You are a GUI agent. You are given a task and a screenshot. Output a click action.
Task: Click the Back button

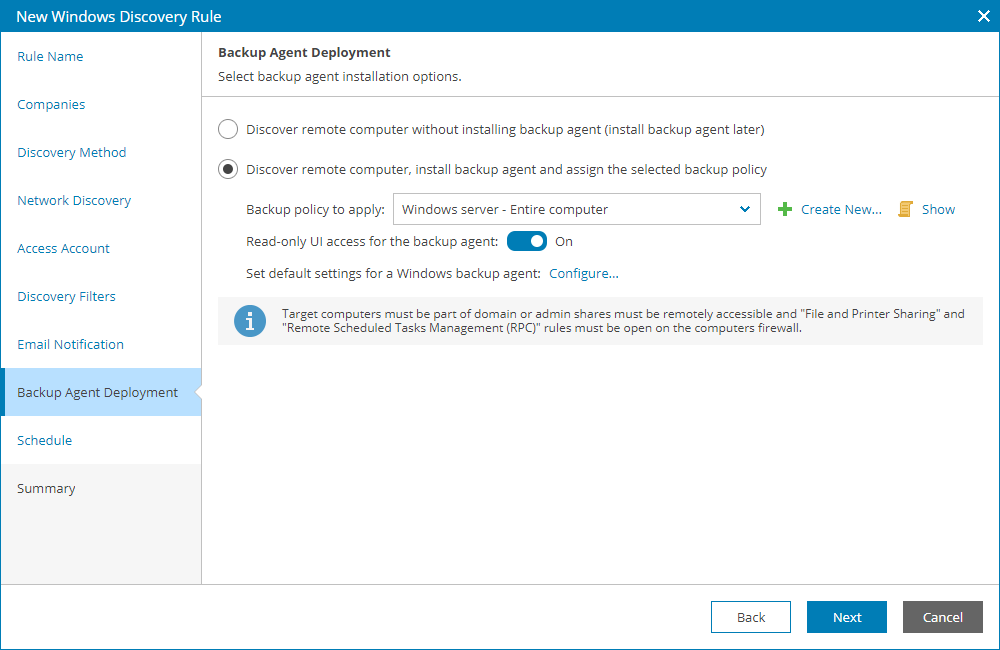750,617
